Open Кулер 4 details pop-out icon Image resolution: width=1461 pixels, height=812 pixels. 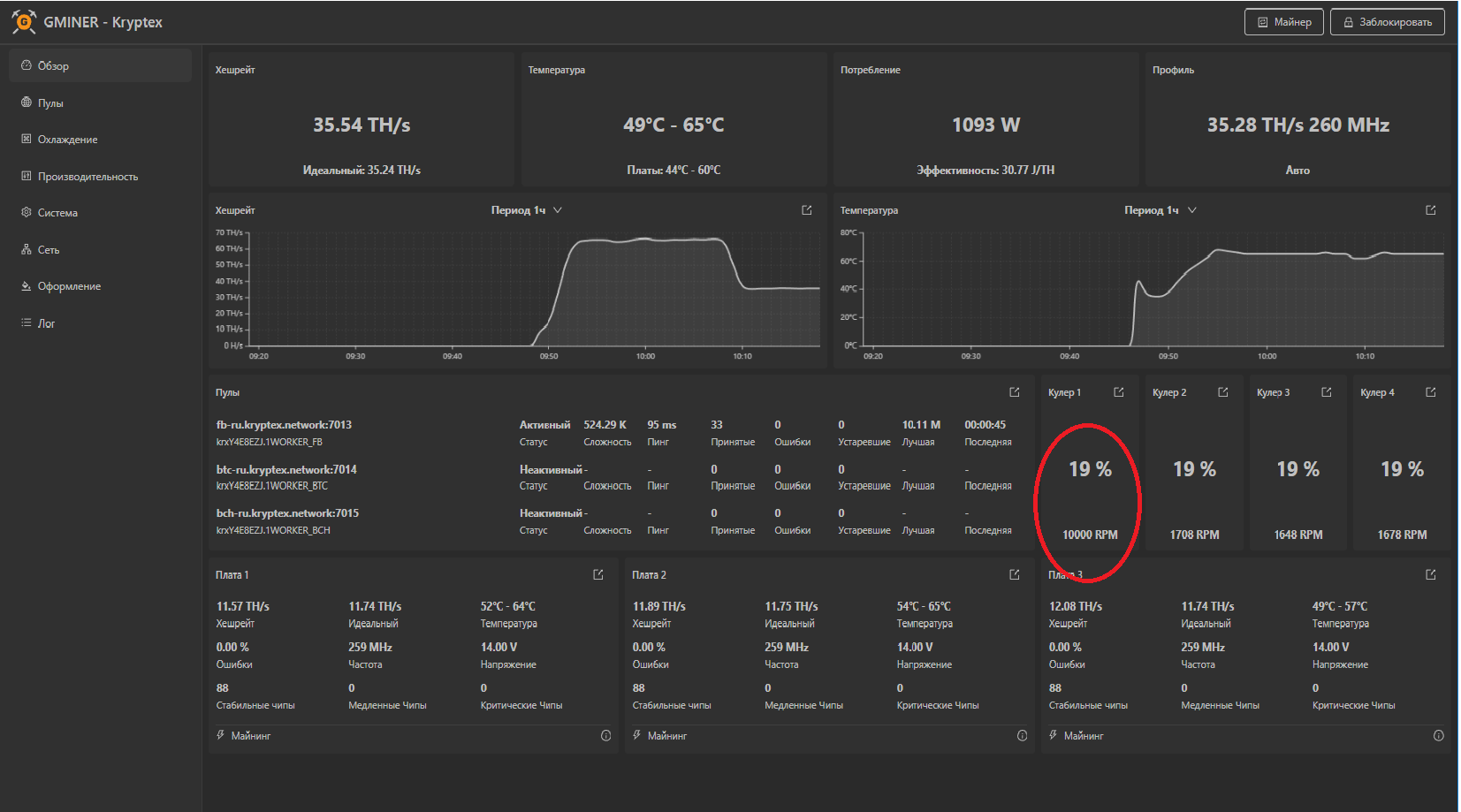click(x=1430, y=392)
